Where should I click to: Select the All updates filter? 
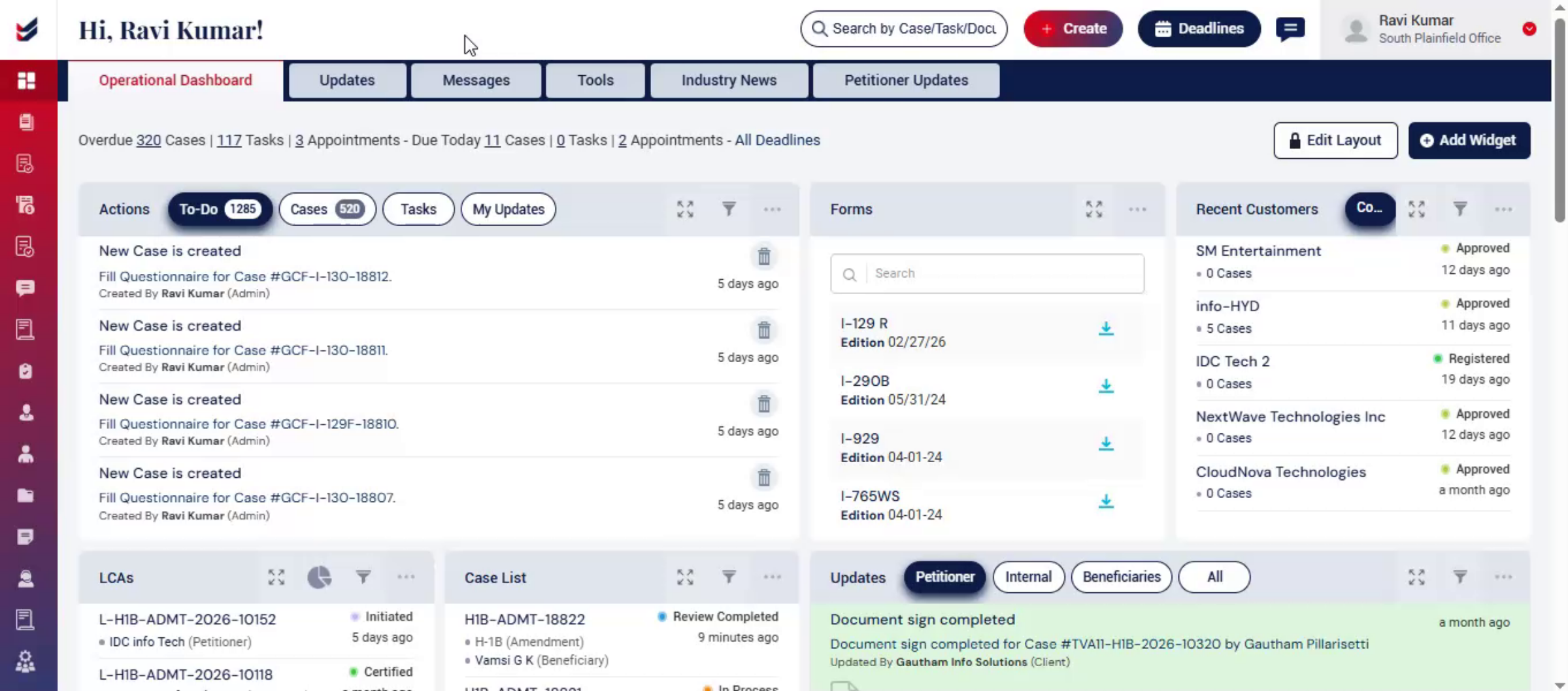[x=1214, y=577]
